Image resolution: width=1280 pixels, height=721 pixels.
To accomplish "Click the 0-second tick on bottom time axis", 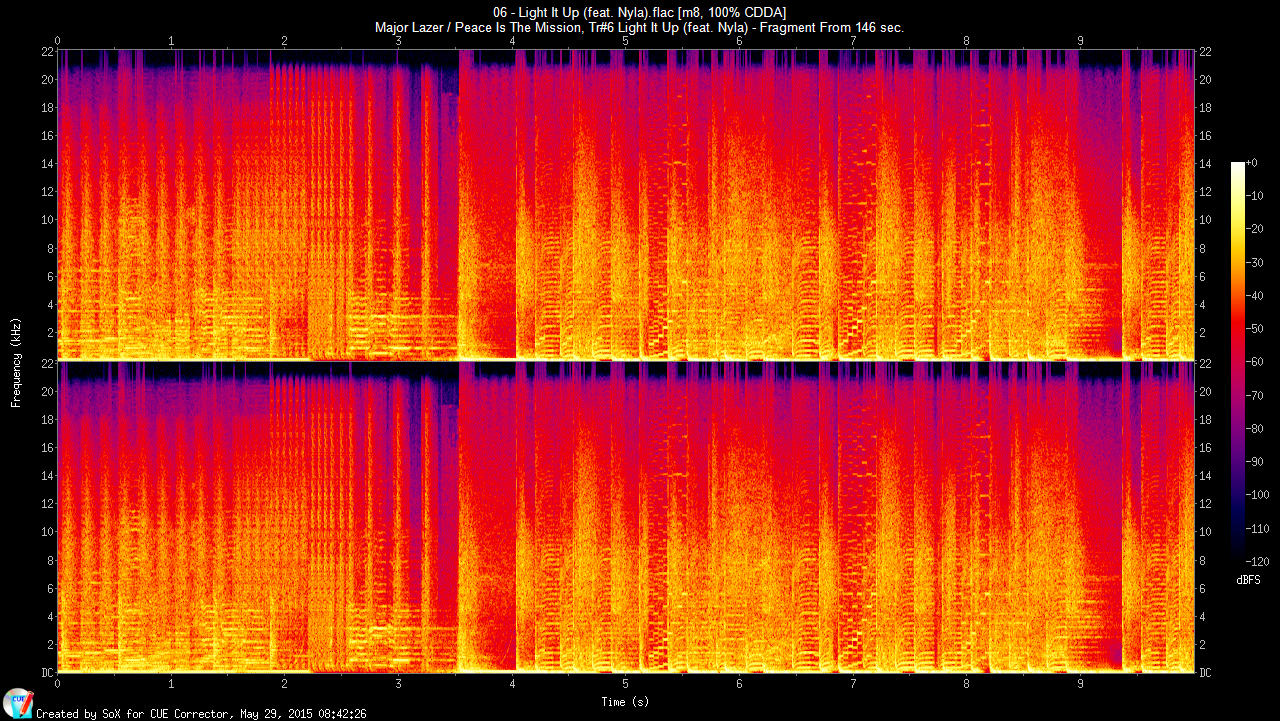I will tap(58, 684).
